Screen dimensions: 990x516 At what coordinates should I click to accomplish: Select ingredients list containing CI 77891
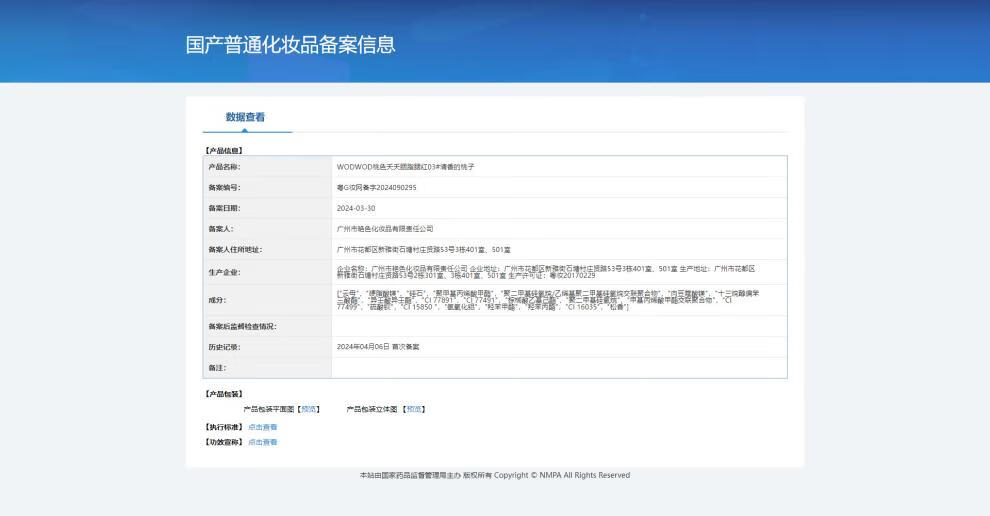point(548,300)
